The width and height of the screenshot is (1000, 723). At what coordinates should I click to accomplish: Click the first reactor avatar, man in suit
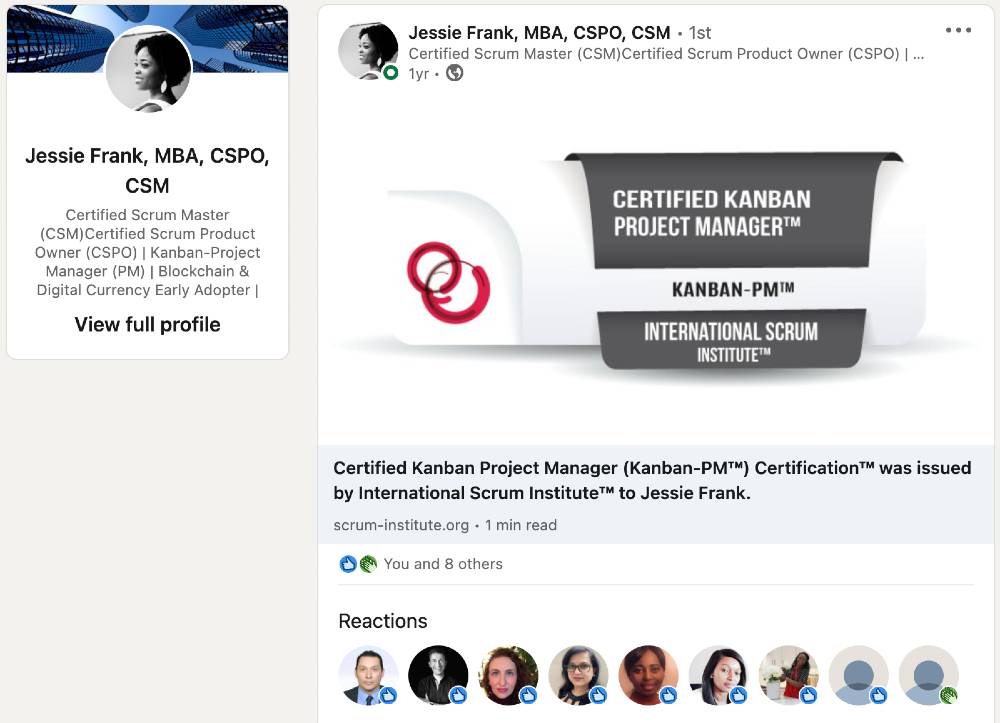[x=368, y=675]
